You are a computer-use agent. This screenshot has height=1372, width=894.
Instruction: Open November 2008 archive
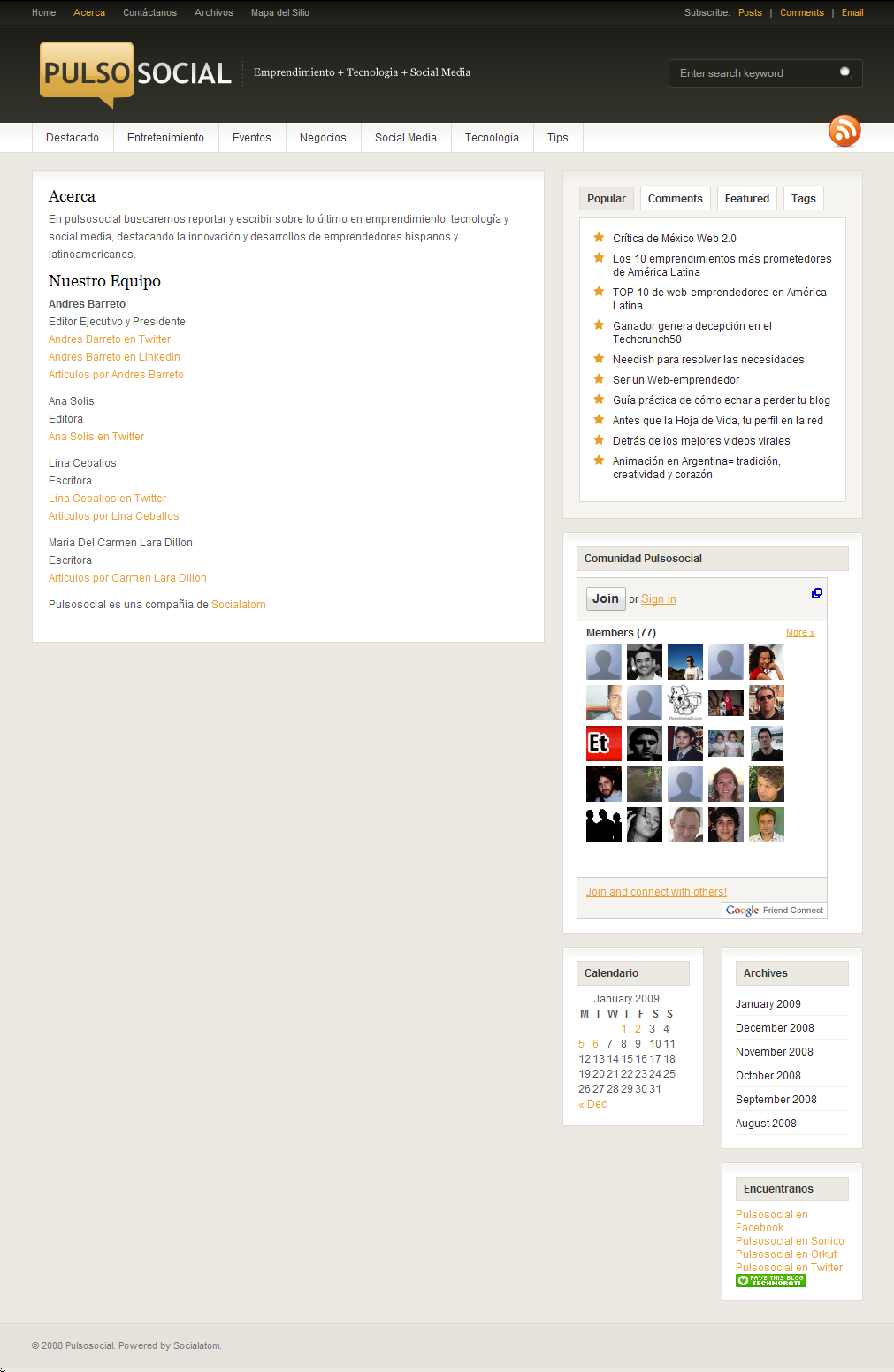775,1052
